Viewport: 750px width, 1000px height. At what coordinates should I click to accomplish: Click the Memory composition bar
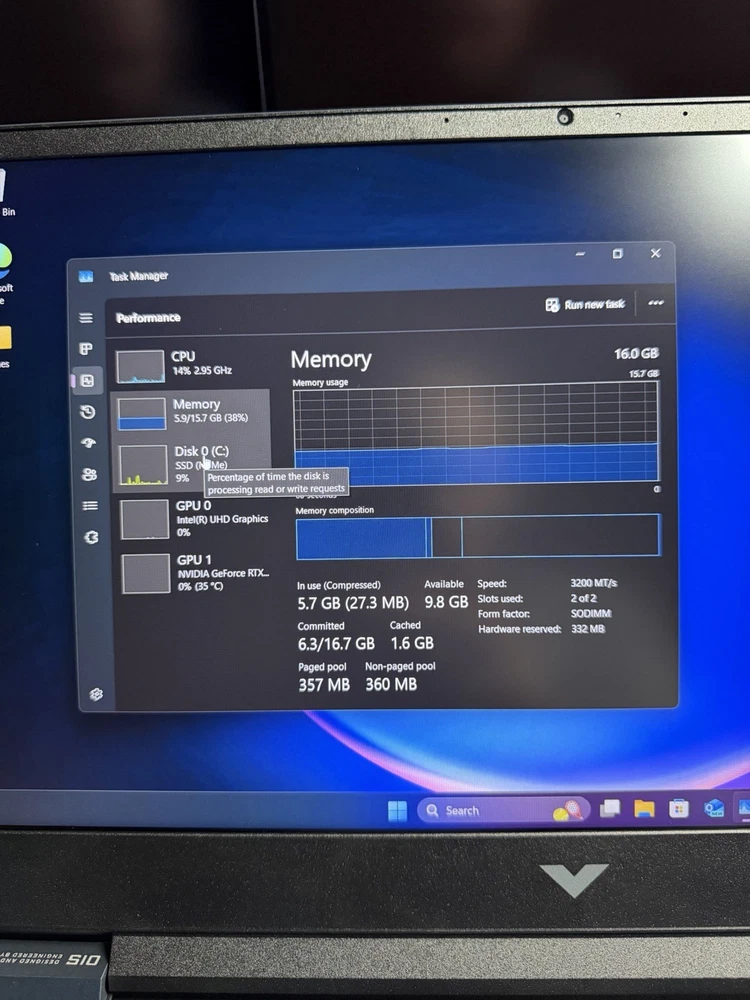point(478,536)
